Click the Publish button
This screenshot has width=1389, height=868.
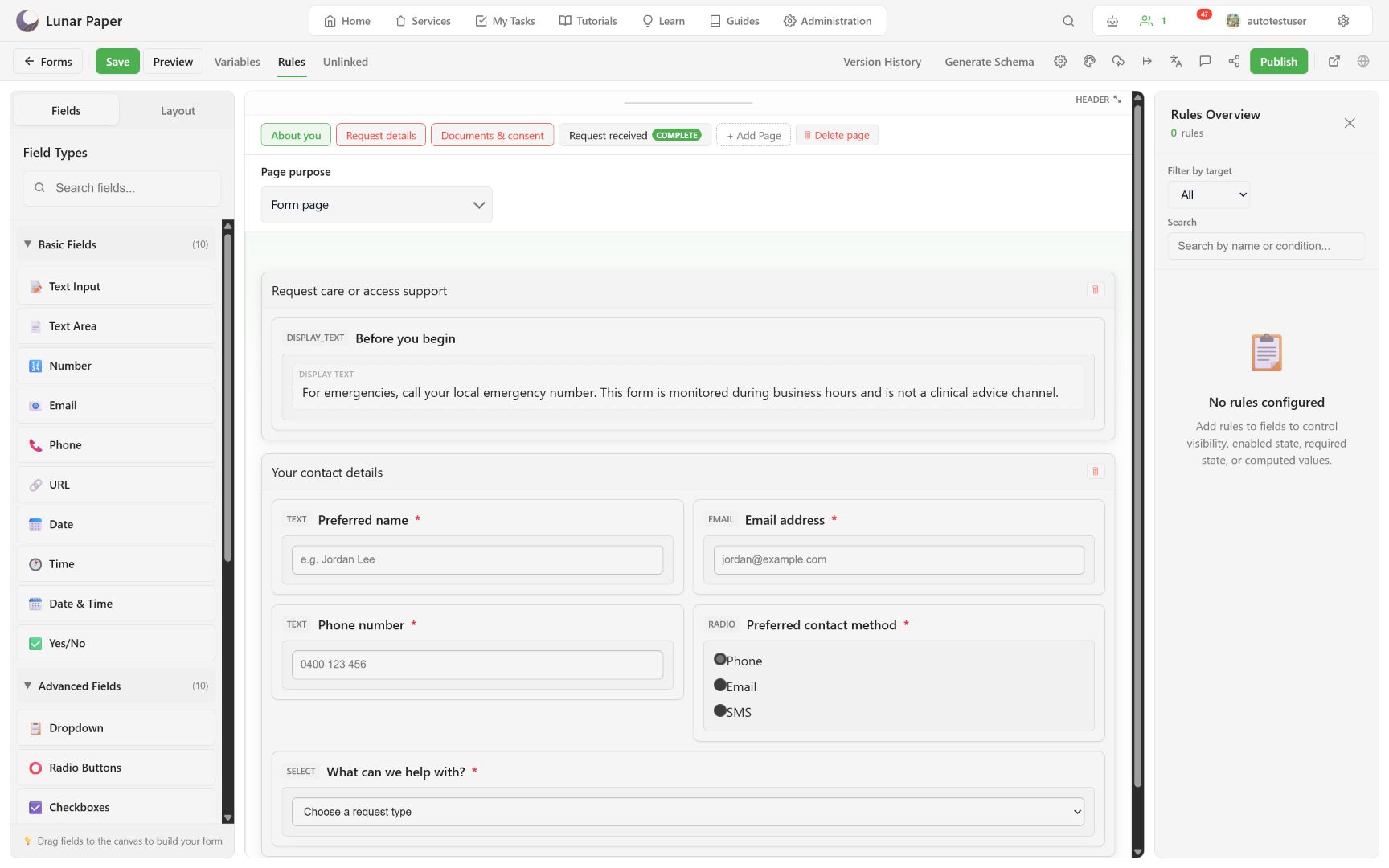tap(1279, 62)
